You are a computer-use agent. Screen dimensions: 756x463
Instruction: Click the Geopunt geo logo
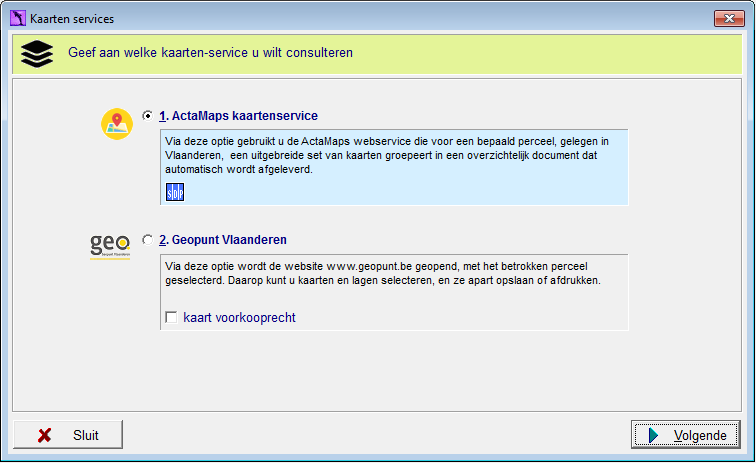pos(110,246)
